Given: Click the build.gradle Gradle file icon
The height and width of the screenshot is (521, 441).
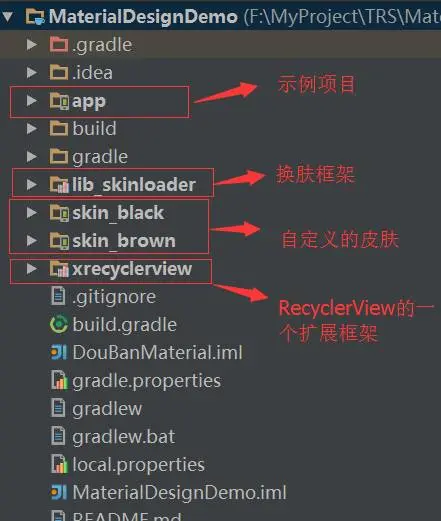Looking at the screenshot, I should point(59,324).
